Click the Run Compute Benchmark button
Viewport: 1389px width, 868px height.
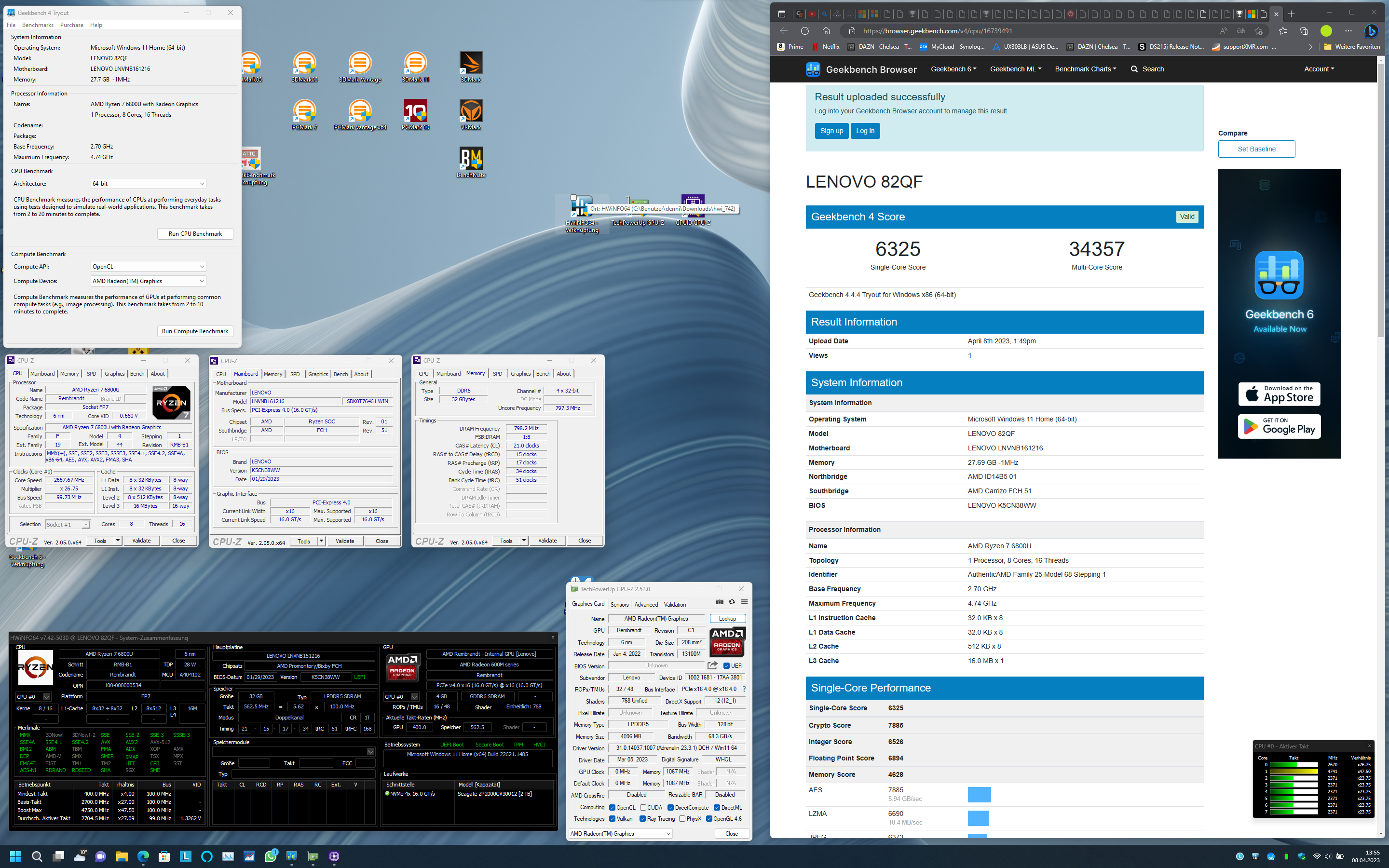[195, 331]
